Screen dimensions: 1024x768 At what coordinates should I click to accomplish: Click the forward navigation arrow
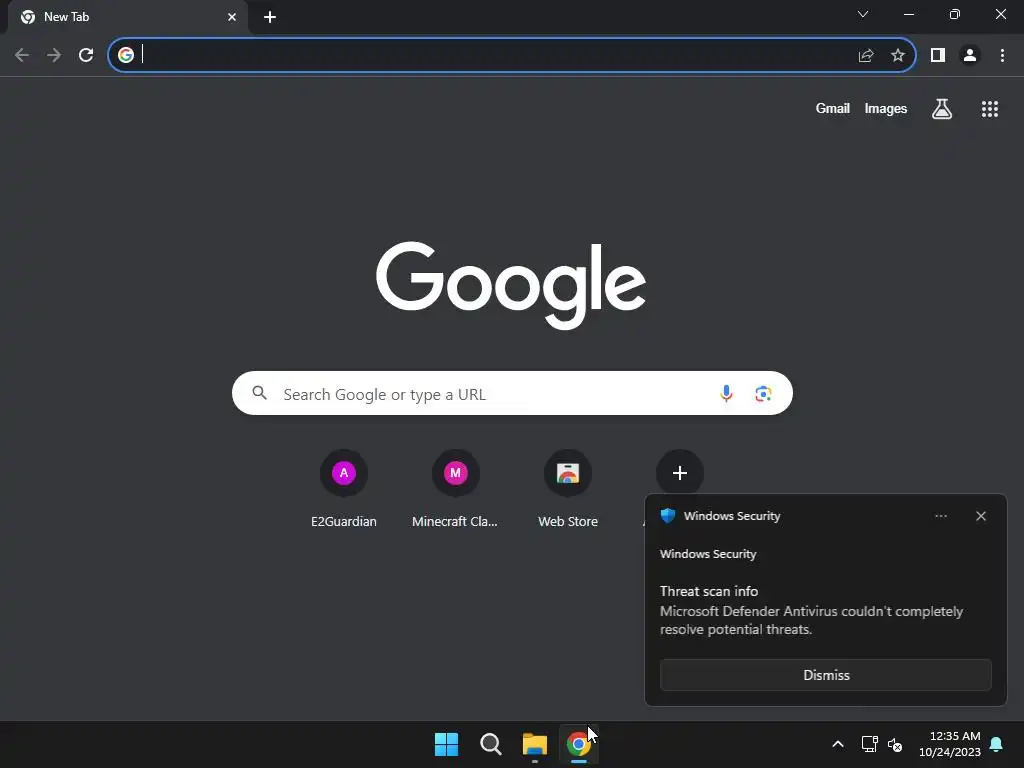click(x=54, y=56)
